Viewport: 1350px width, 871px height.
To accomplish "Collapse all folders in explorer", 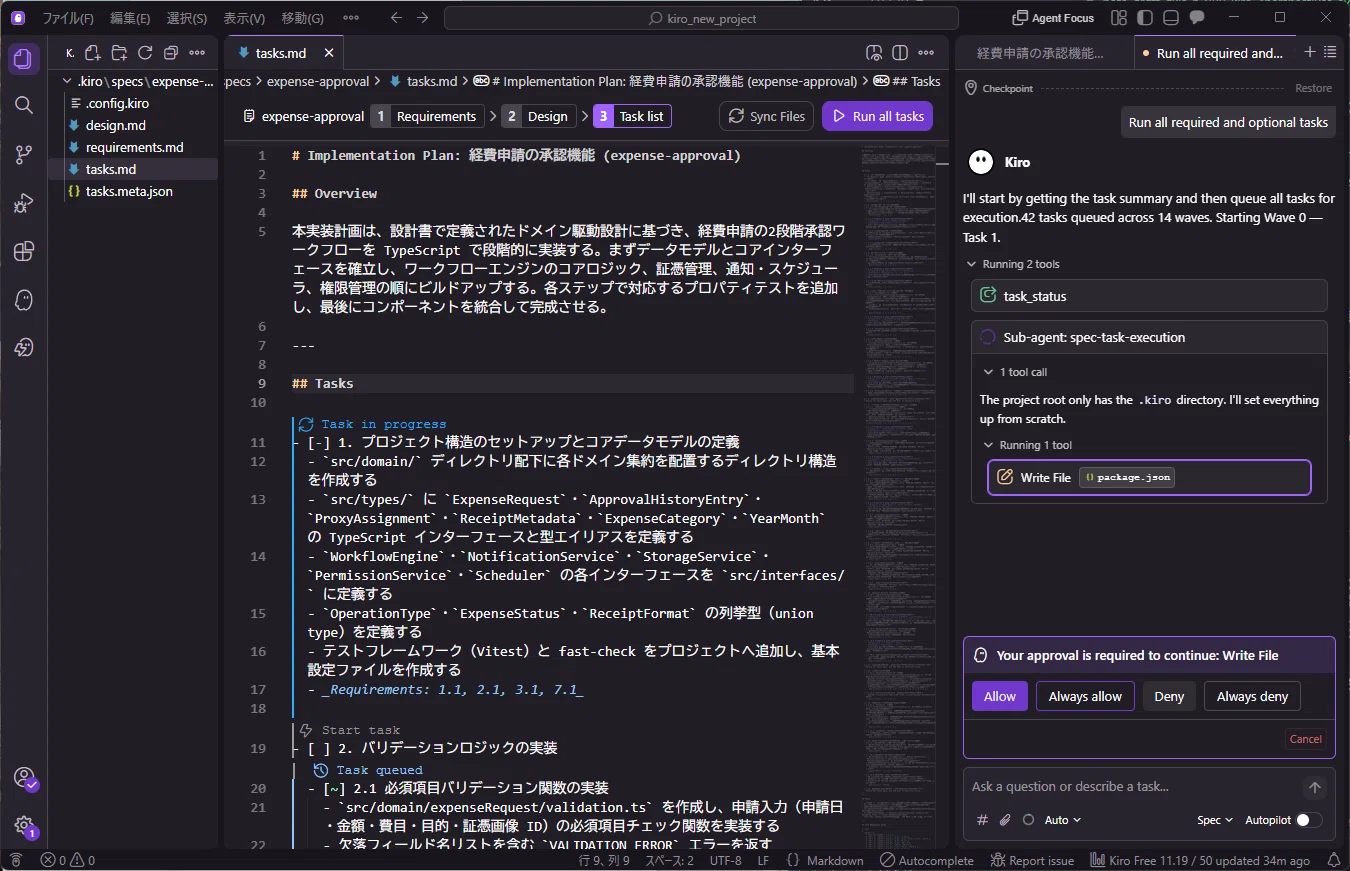I will coord(171,53).
